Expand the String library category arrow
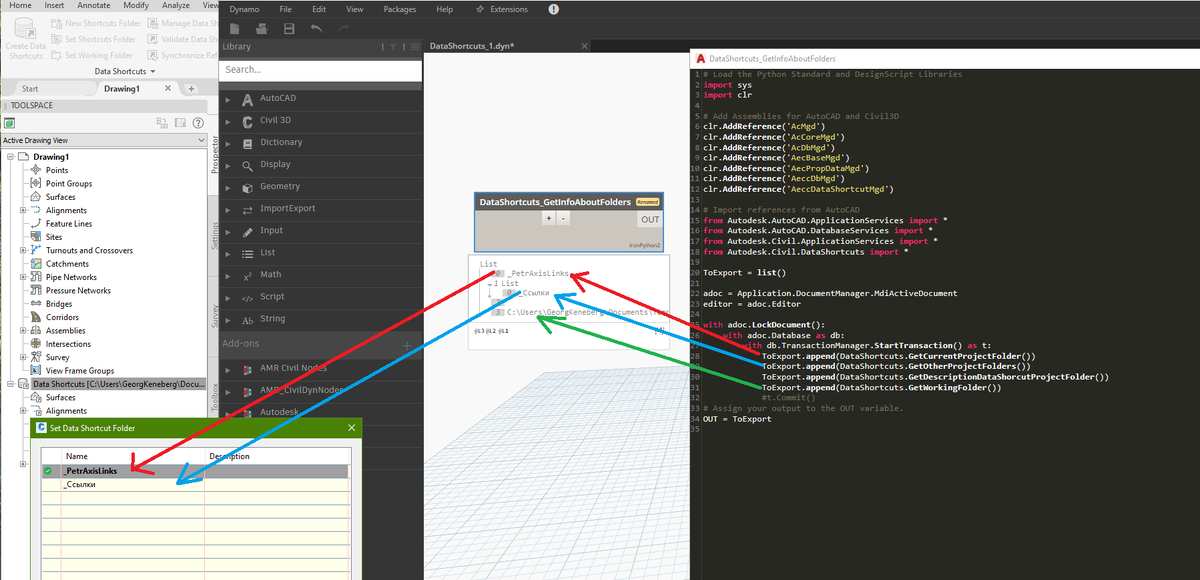1200x580 pixels. pos(228,320)
